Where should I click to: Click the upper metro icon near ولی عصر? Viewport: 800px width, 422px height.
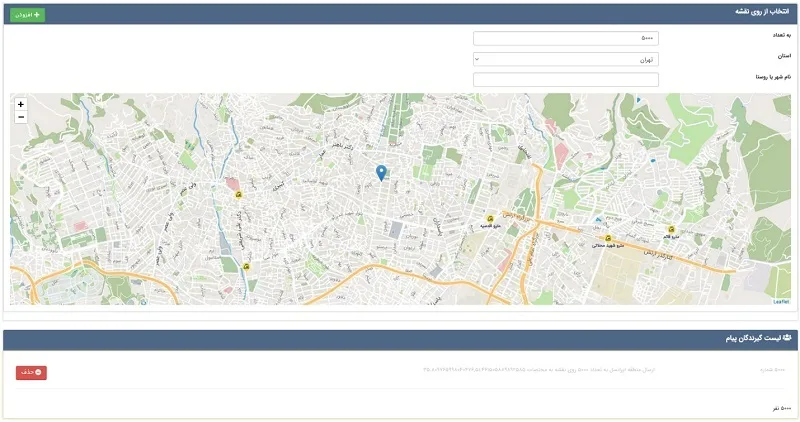tap(238, 194)
